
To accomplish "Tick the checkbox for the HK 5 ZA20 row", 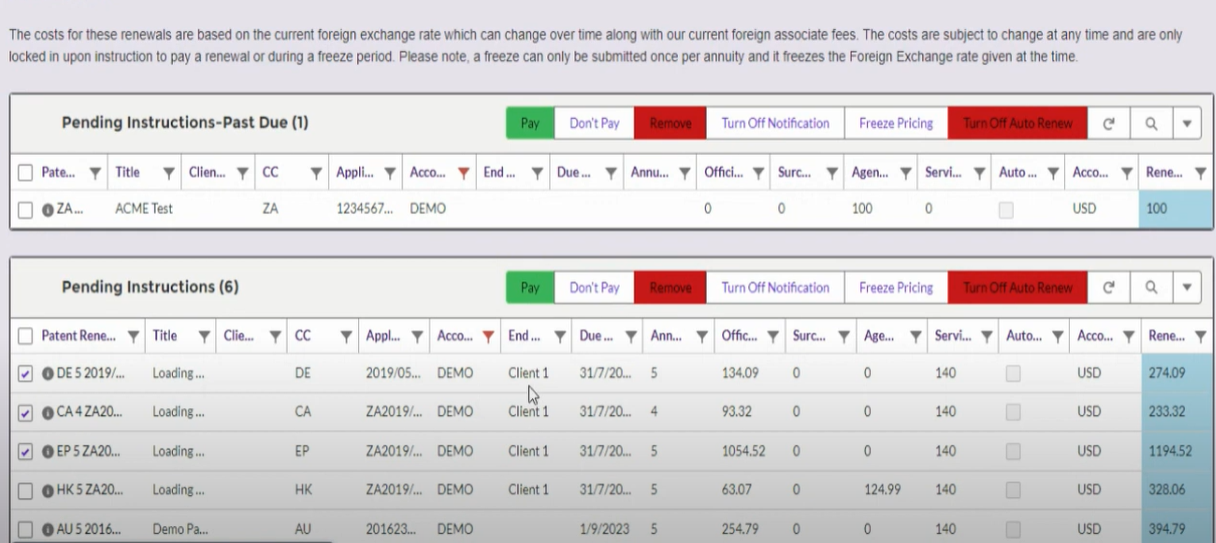I will coord(25,490).
